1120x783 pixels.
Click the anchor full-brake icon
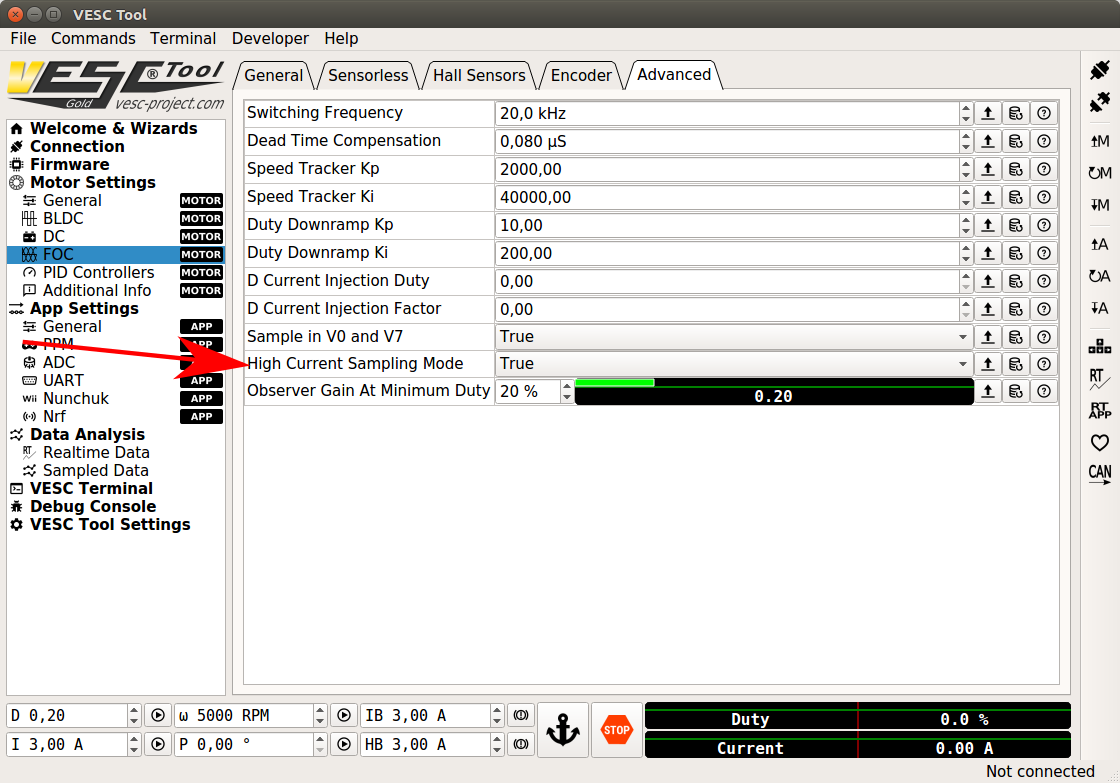(563, 730)
